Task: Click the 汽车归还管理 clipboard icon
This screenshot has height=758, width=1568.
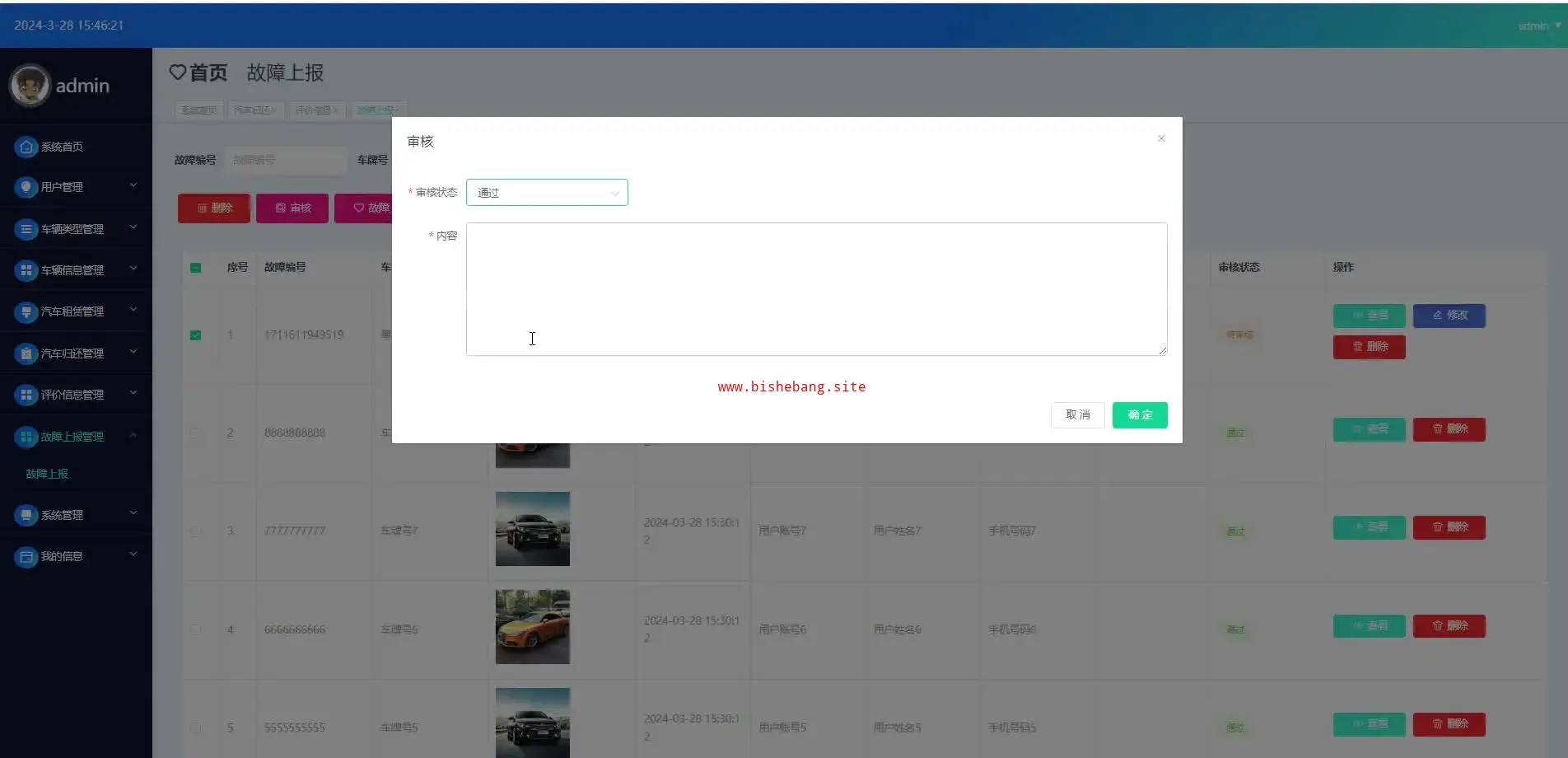Action: tap(26, 353)
